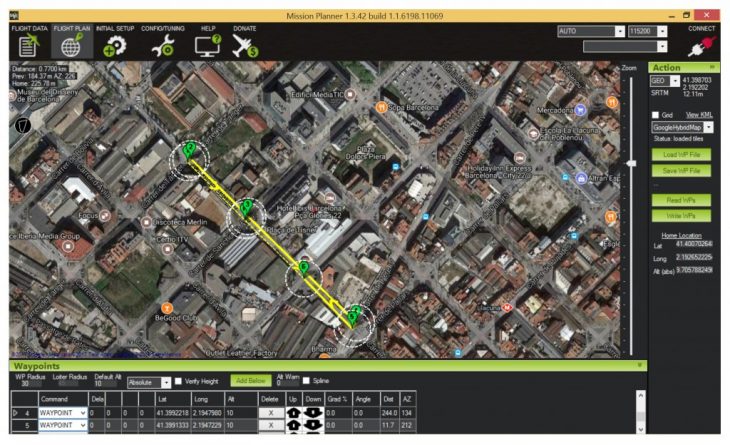730x445 pixels.
Task: Move waypoint 4 up with arrow icon
Action: (x=294, y=412)
